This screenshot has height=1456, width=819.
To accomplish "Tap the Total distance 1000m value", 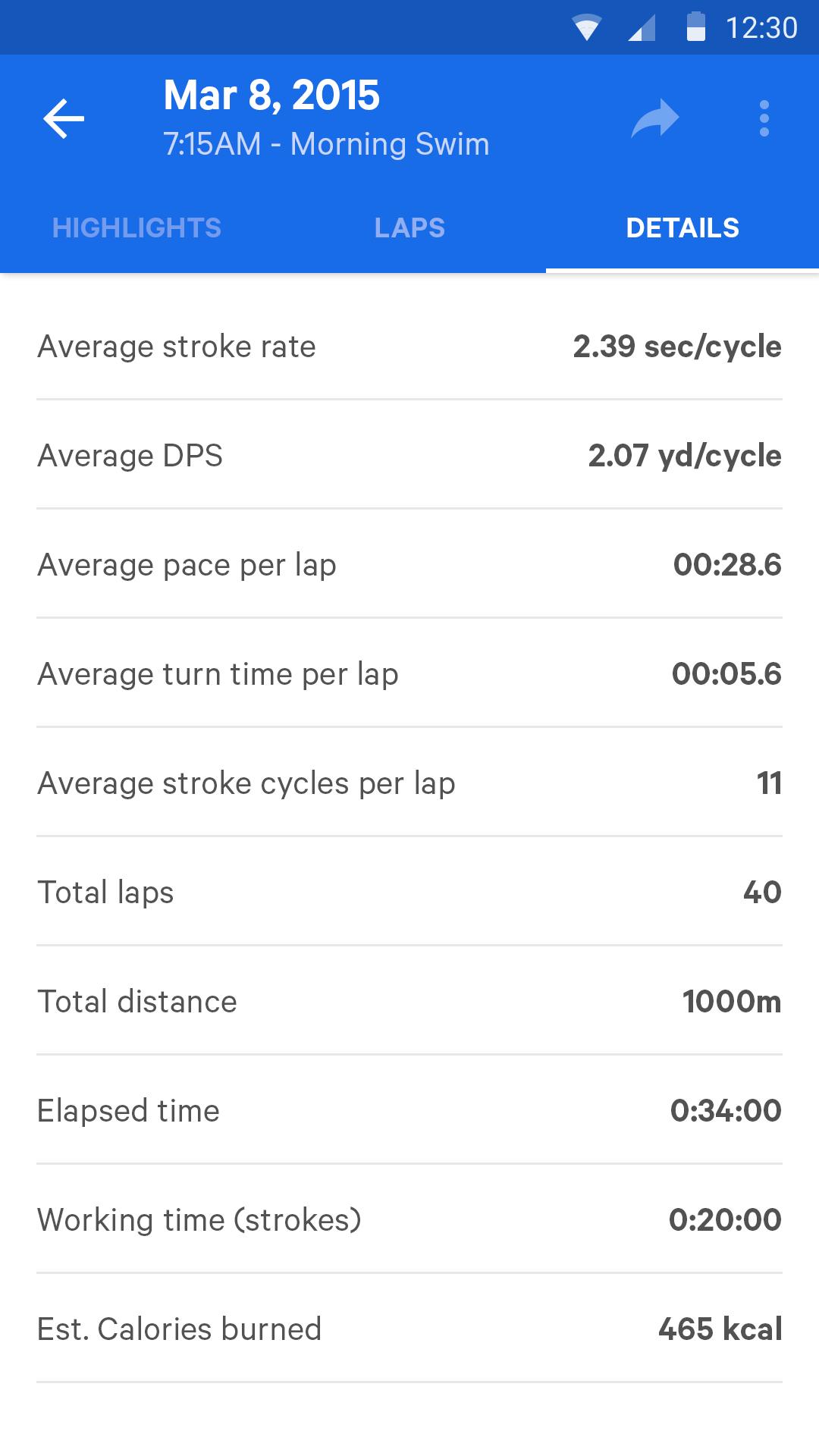I will click(732, 1002).
